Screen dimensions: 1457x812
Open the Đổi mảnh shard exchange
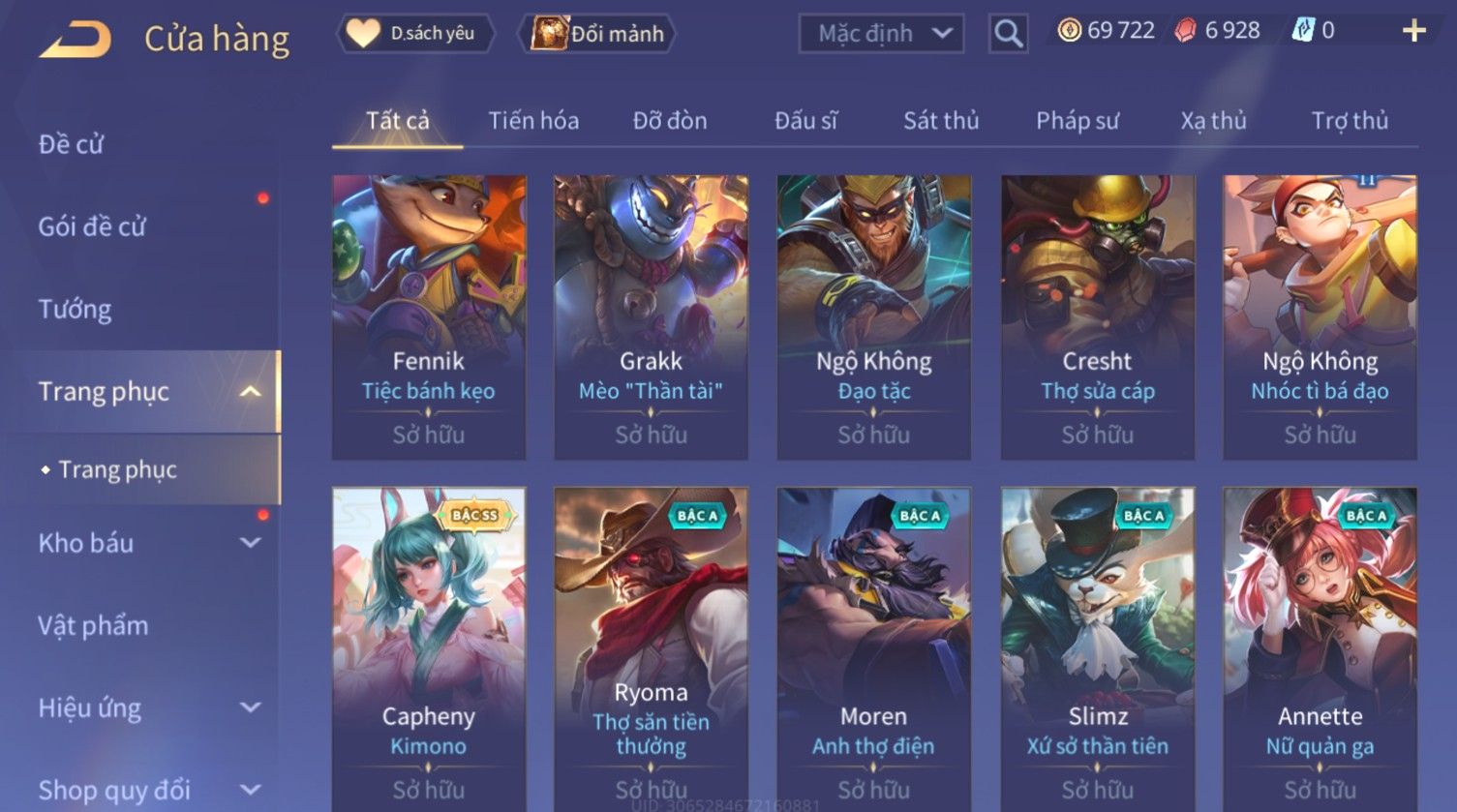[x=596, y=34]
